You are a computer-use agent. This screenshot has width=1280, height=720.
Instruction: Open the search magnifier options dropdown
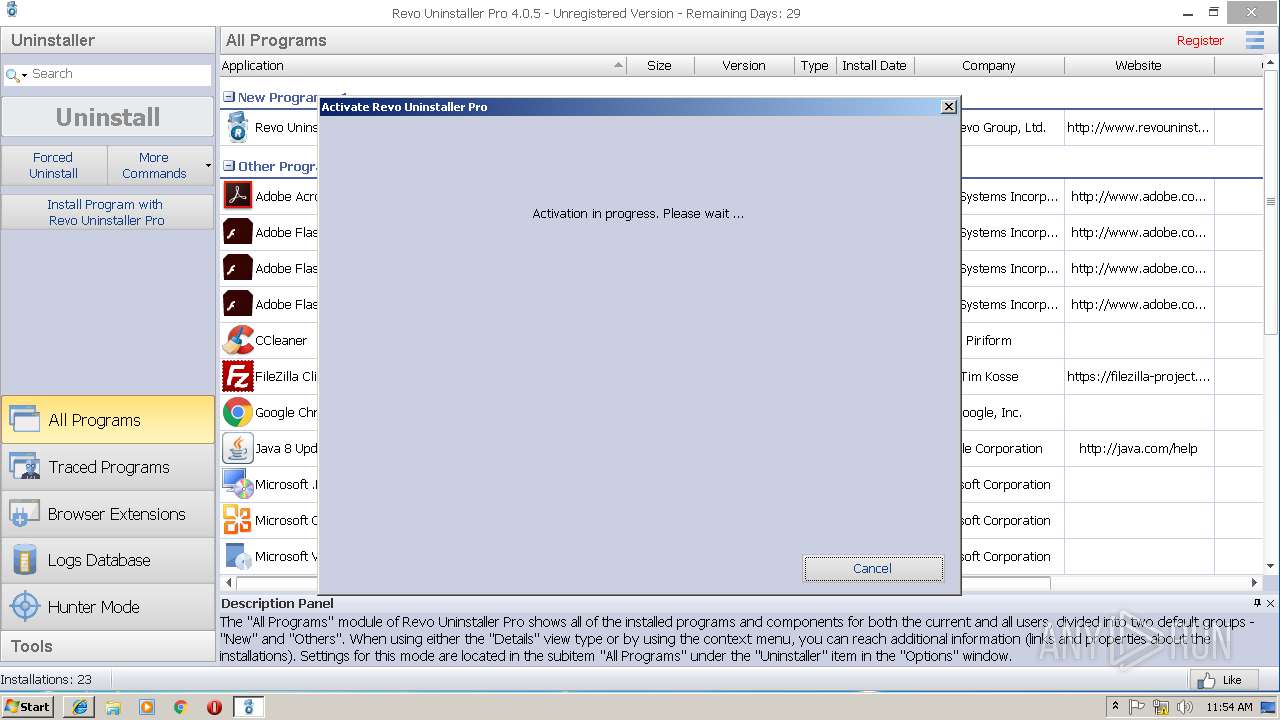(16, 75)
